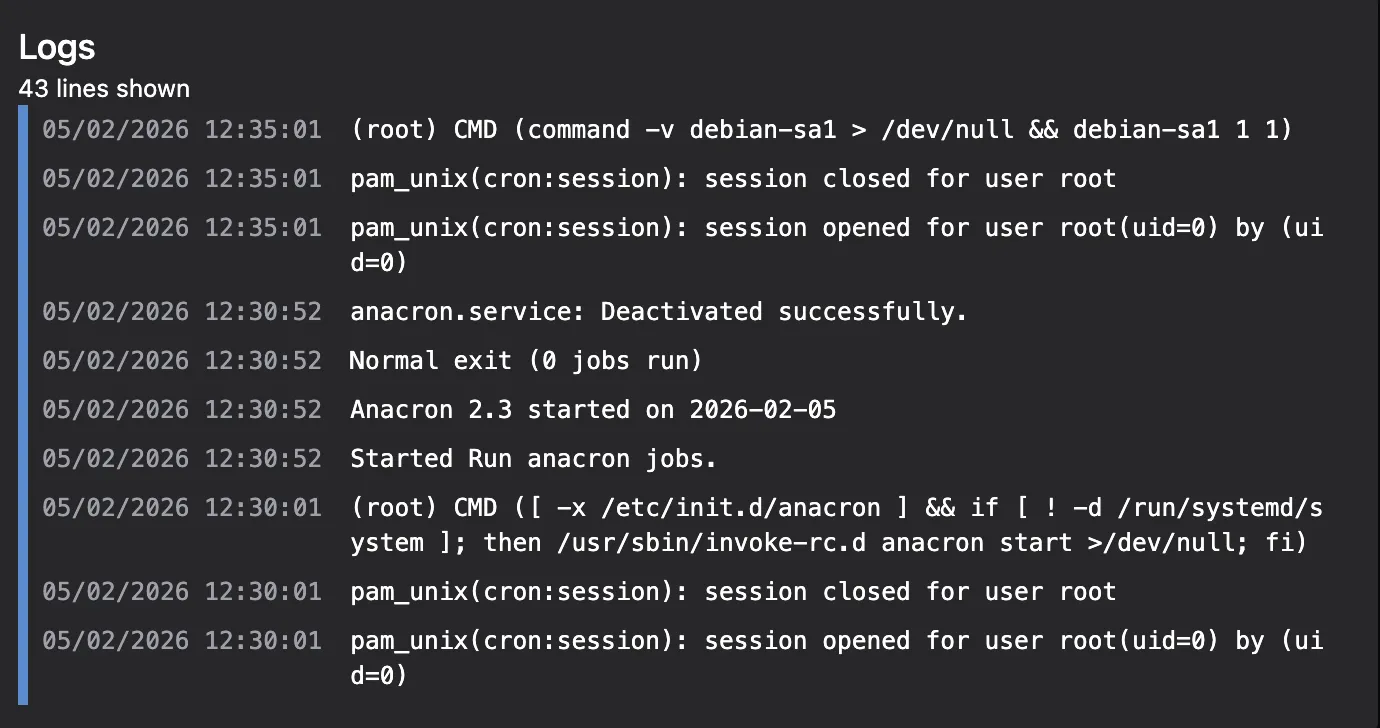Click timestamp of the invoke-rc.d CMD entry
1380x728 pixels.
click(182, 508)
